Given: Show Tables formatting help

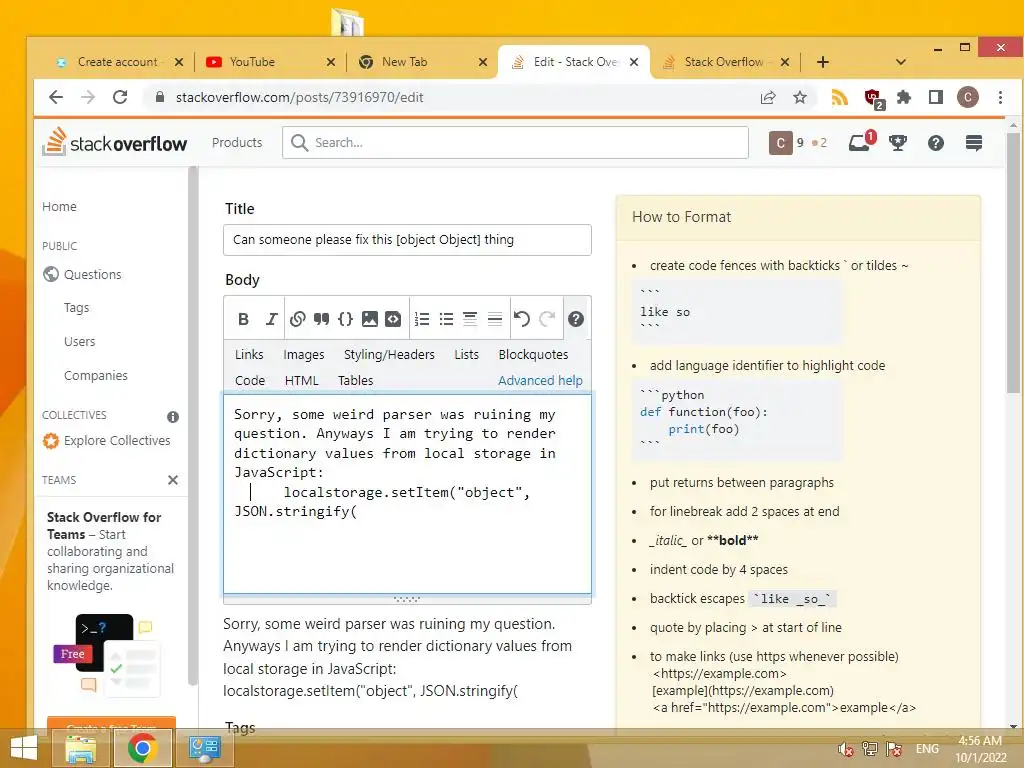Looking at the screenshot, I should pyautogui.click(x=355, y=380).
